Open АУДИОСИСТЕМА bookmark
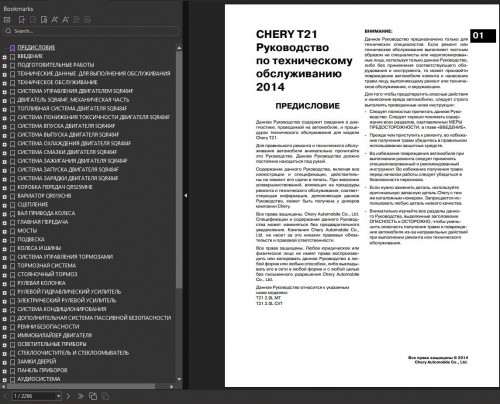The image size is (500, 404). 39,379
